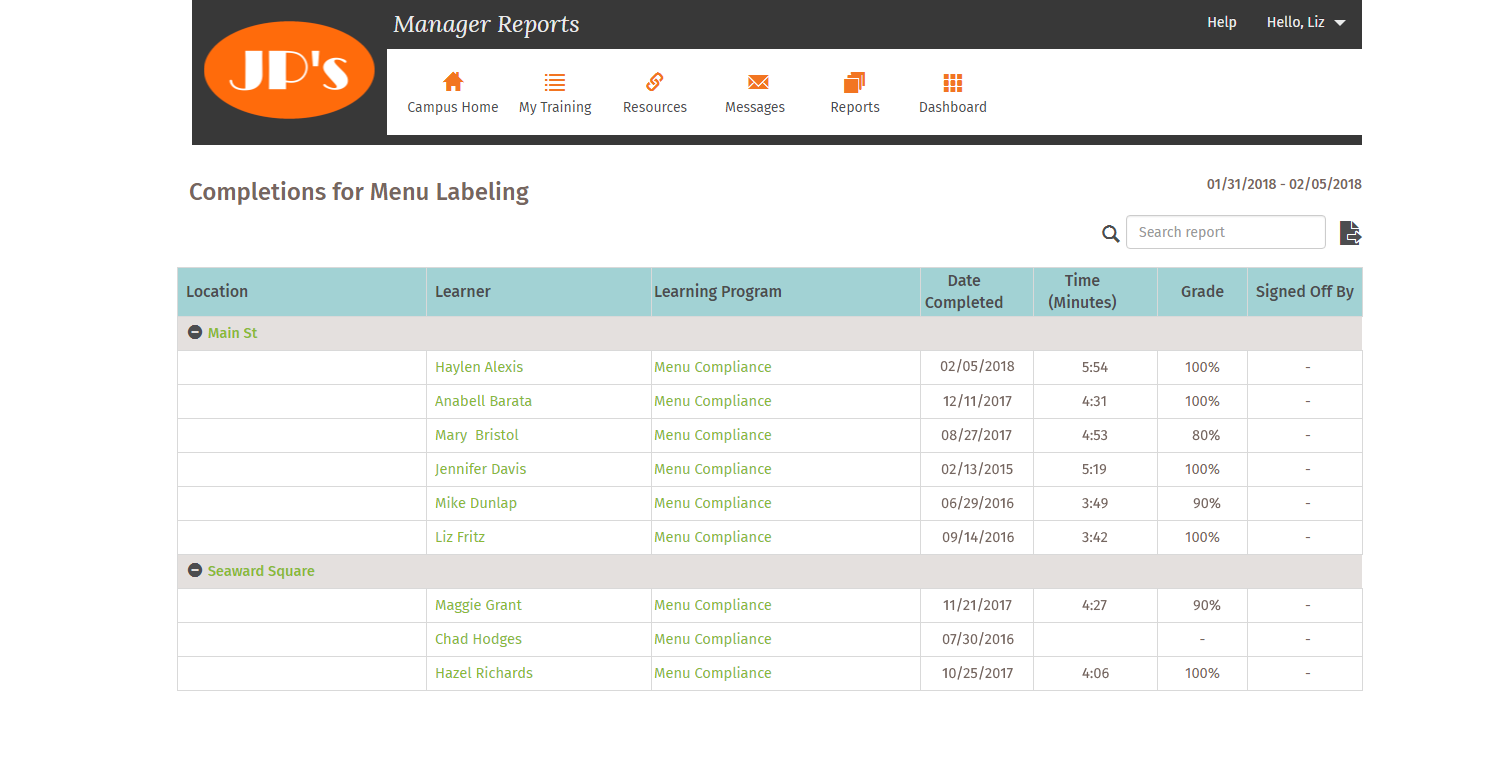Click the search magnifier icon
Viewport: 1490px width, 774px height.
point(1111,233)
